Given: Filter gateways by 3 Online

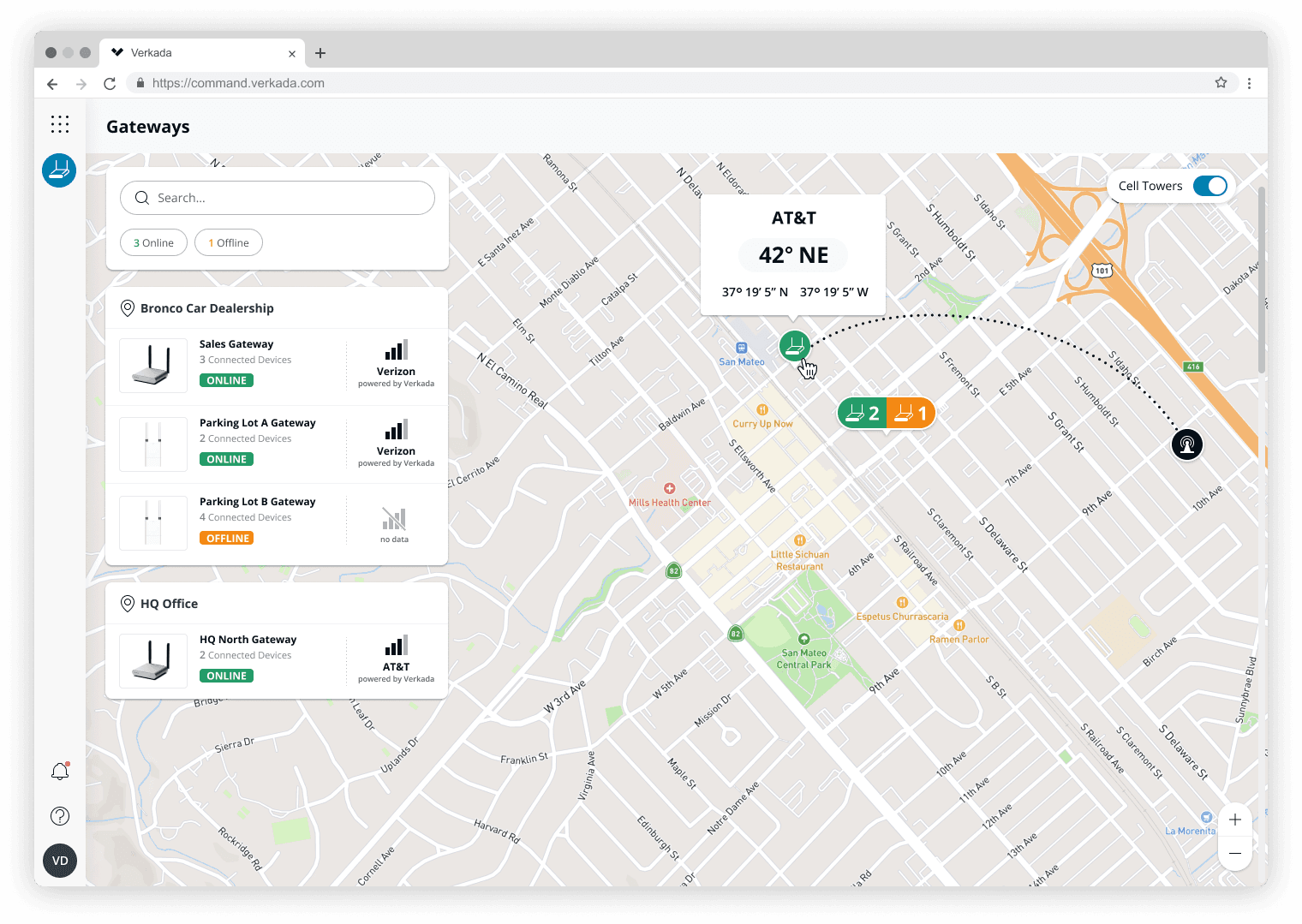Looking at the screenshot, I should (x=153, y=242).
